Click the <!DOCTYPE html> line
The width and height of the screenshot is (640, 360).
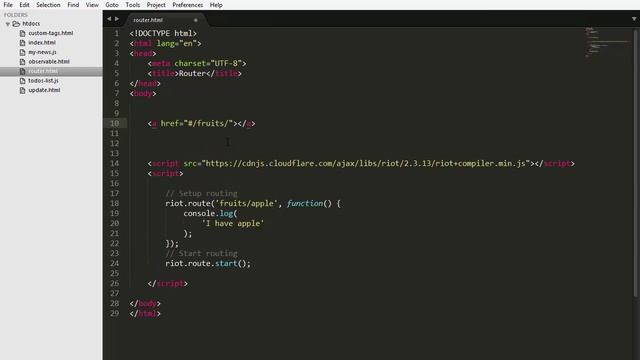coord(163,33)
